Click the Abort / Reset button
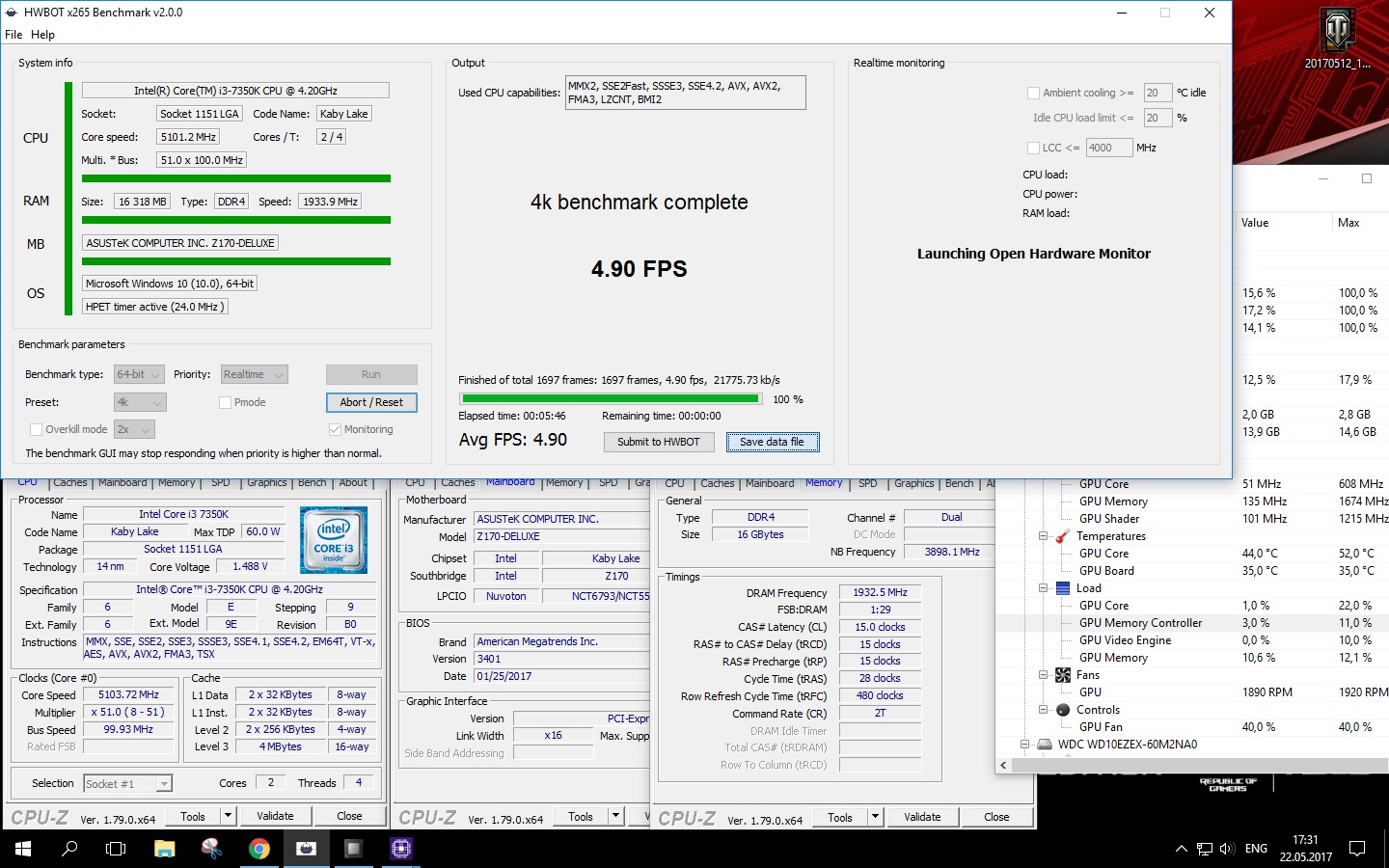Viewport: 1389px width, 868px height. click(x=371, y=403)
